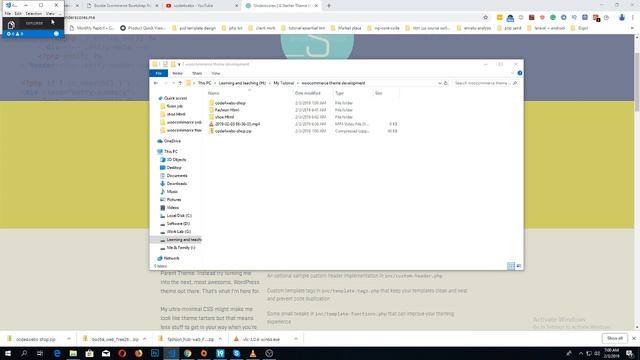Open View menu in VS Code window
The width and height of the screenshot is (640, 360).
[x=50, y=13]
